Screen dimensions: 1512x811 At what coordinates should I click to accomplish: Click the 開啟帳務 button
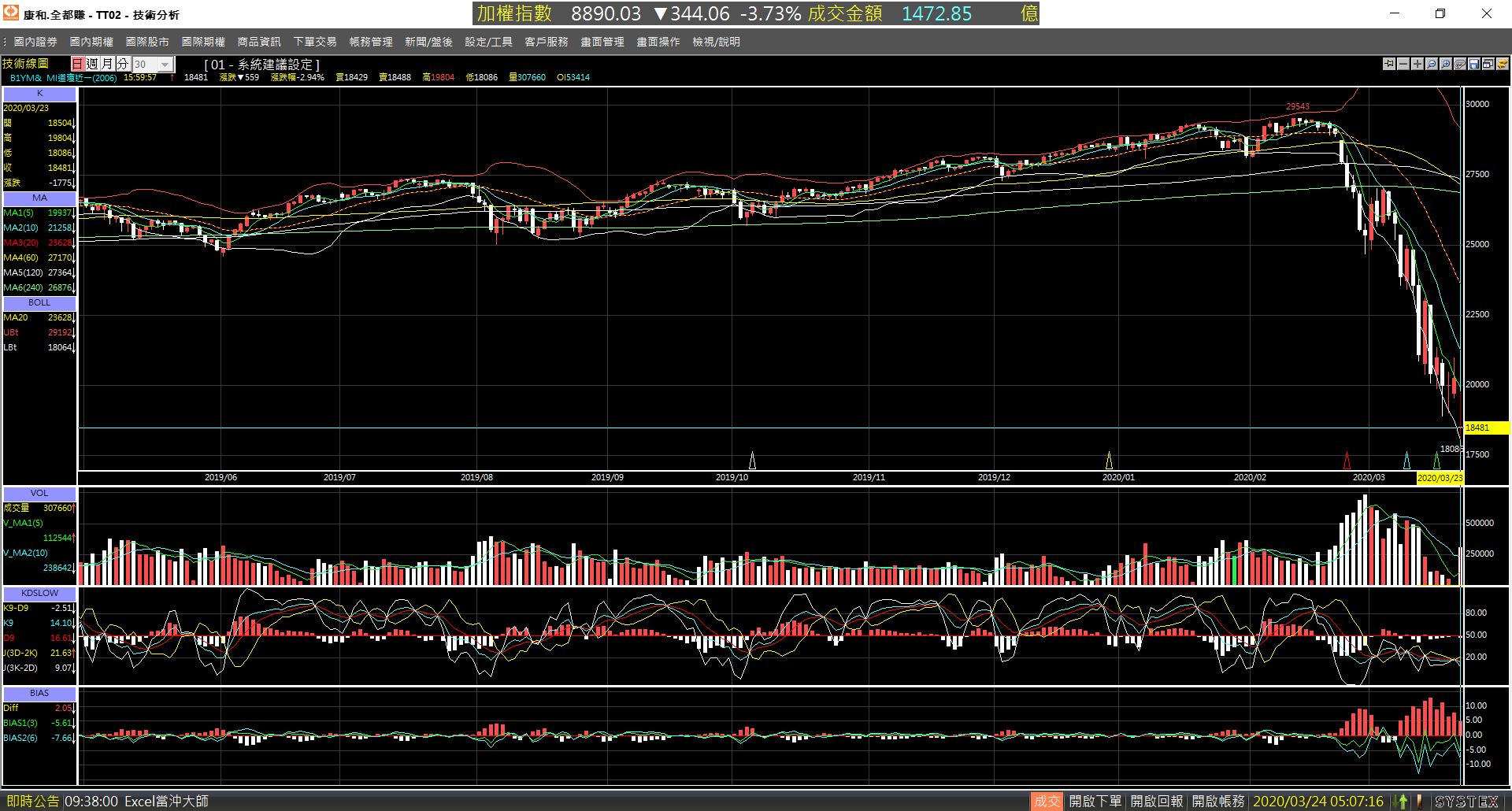click(1217, 802)
